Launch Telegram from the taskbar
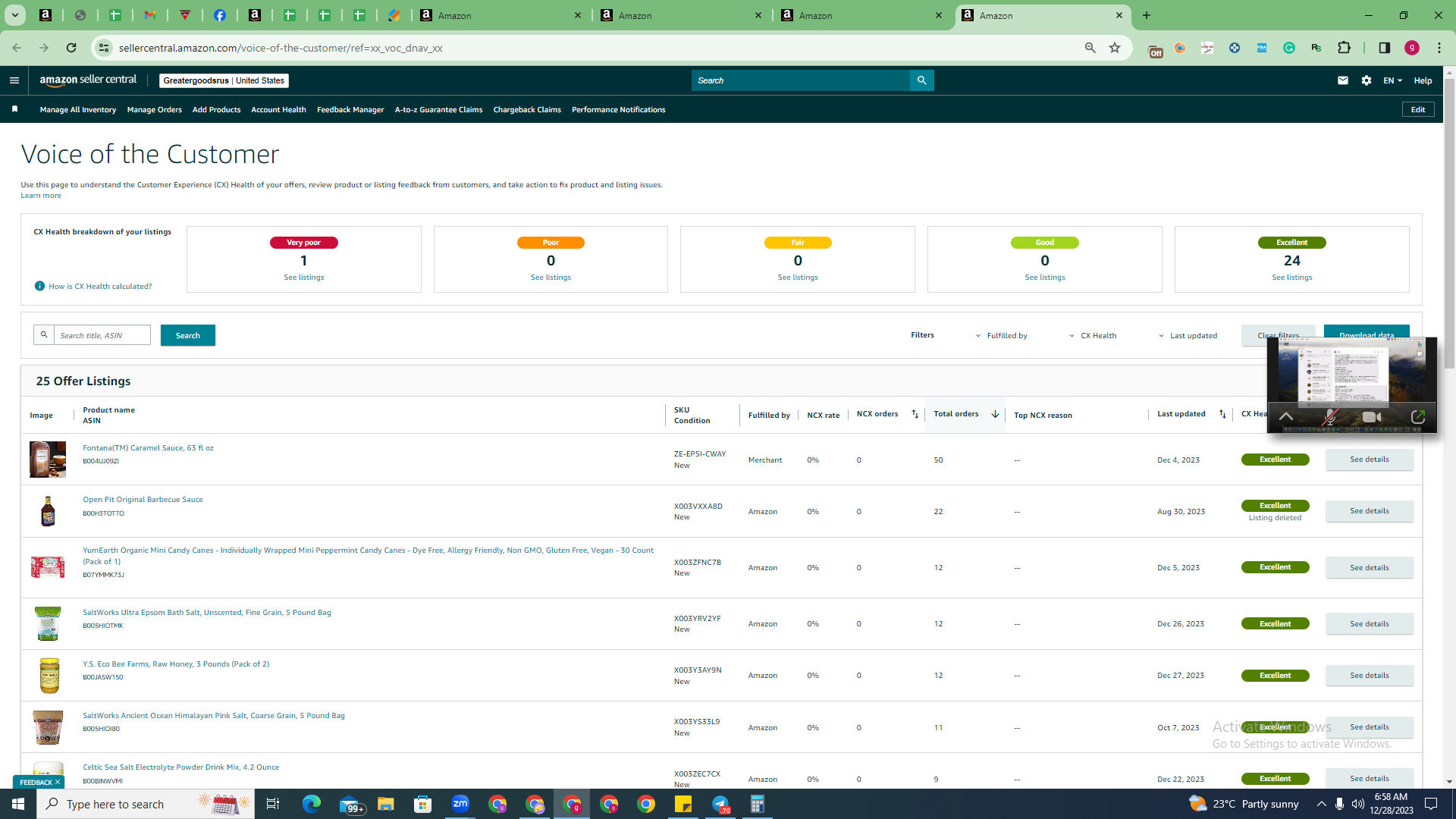Viewport: 1456px width, 819px height. click(720, 804)
